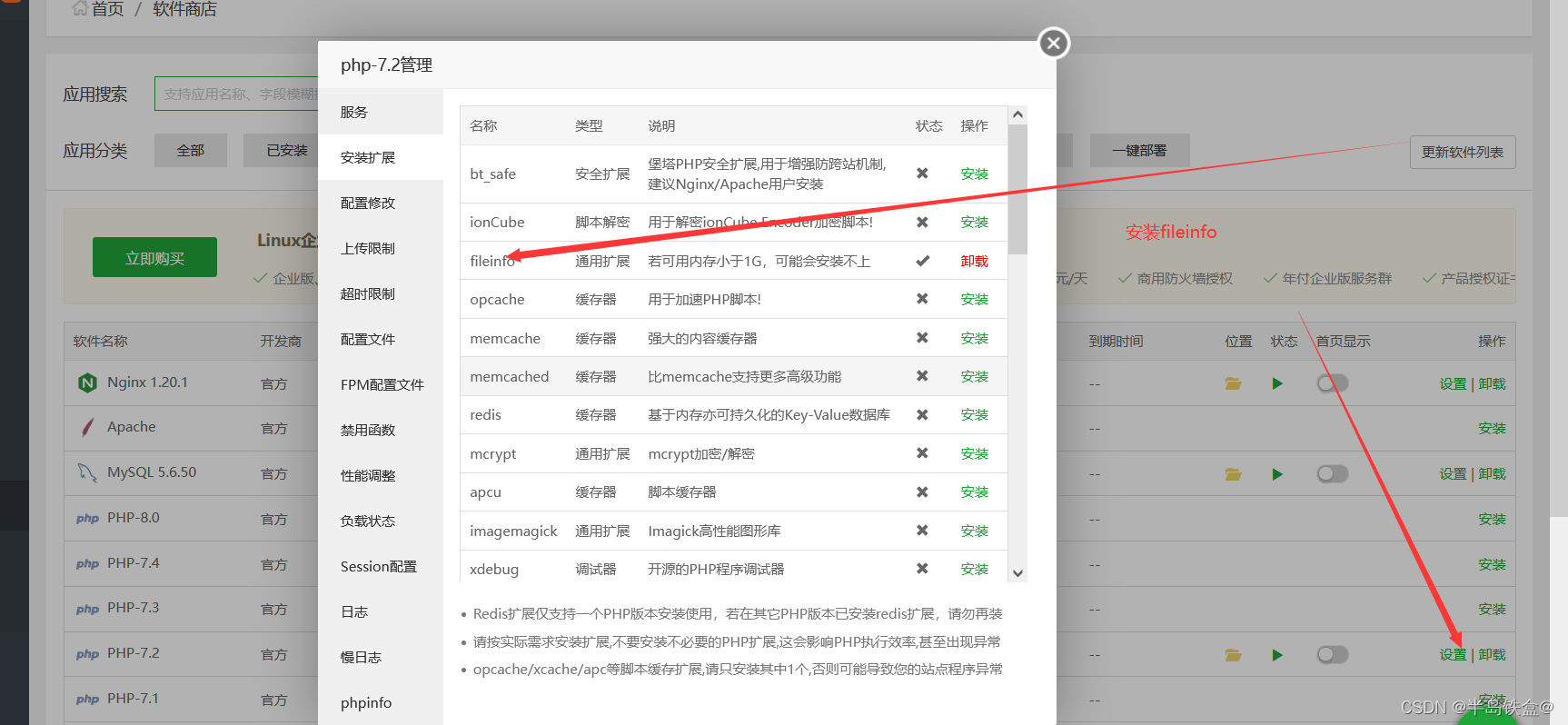Viewport: 1568px width, 725px height.
Task: Open the 上传限制 tab
Action: [x=381, y=248]
